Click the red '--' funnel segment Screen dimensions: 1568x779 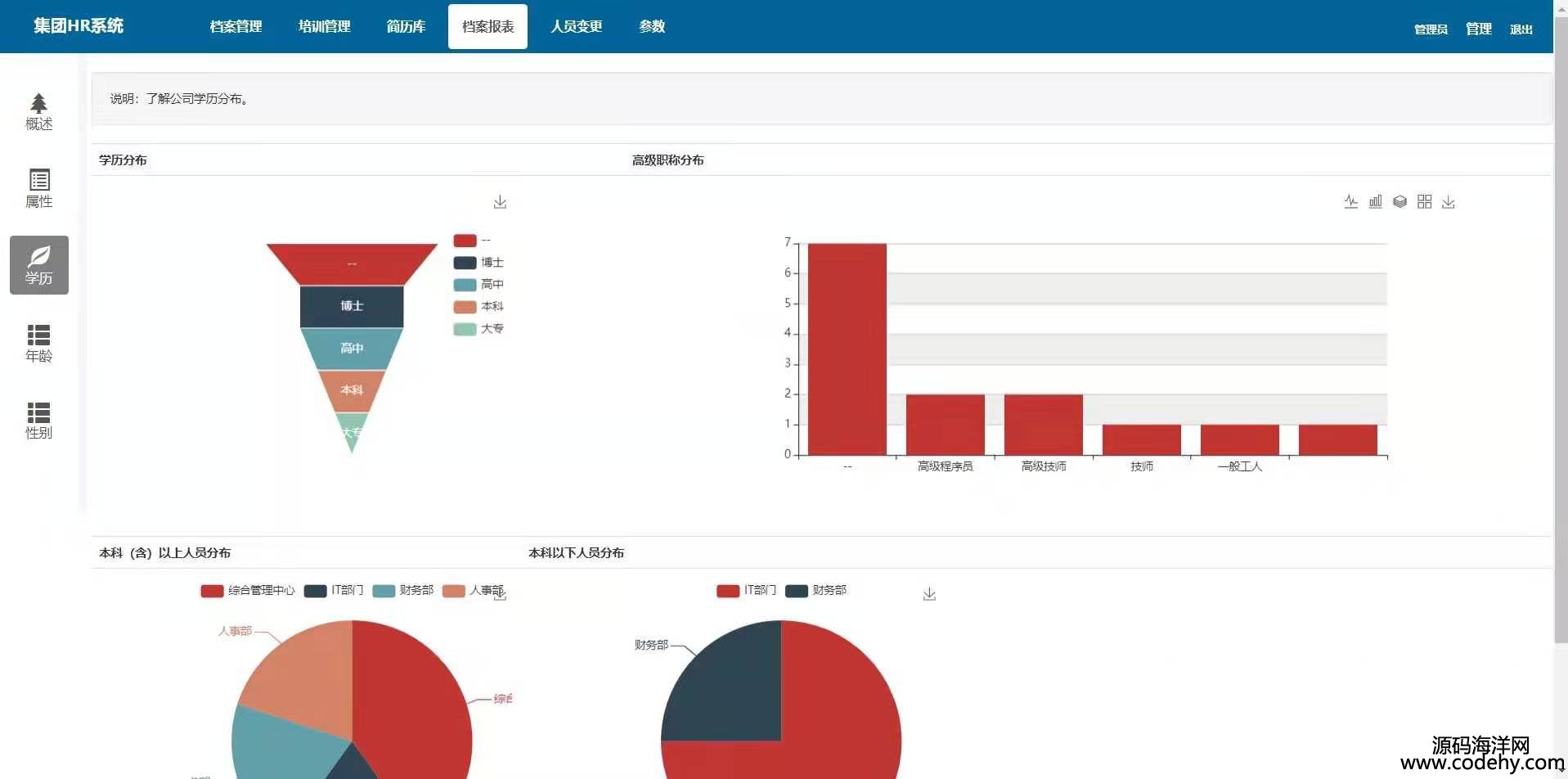[352, 263]
